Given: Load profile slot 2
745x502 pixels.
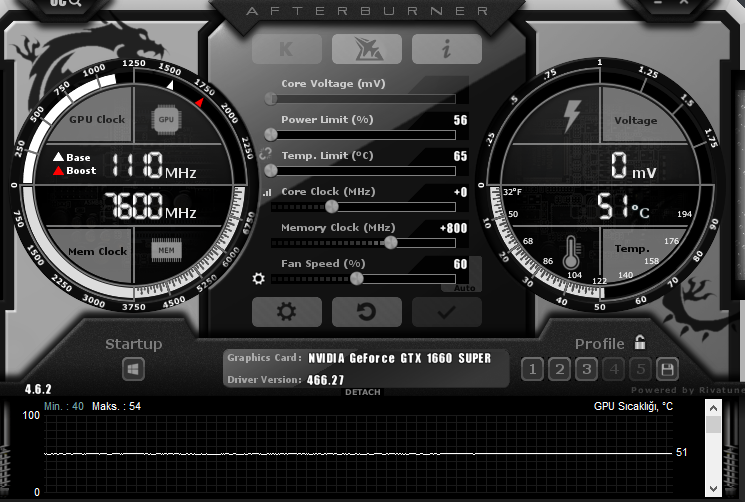Looking at the screenshot, I should point(559,369).
